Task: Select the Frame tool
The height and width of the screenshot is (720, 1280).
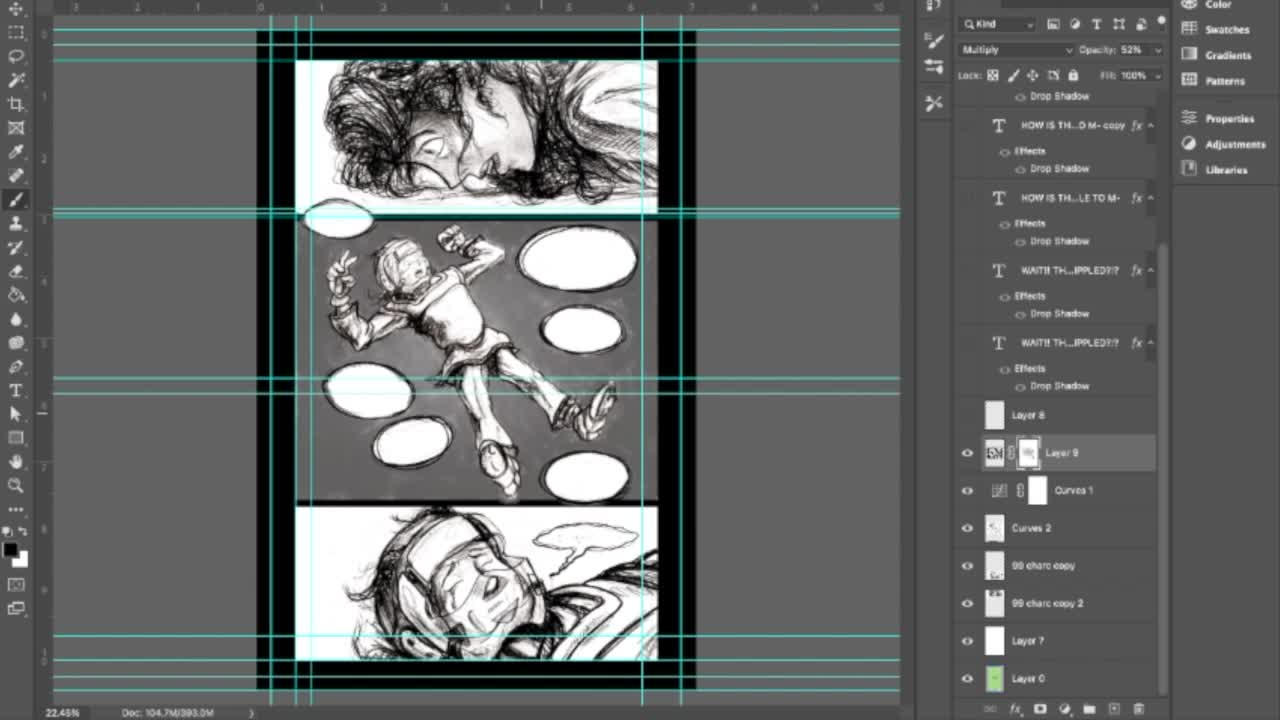Action: (16, 128)
